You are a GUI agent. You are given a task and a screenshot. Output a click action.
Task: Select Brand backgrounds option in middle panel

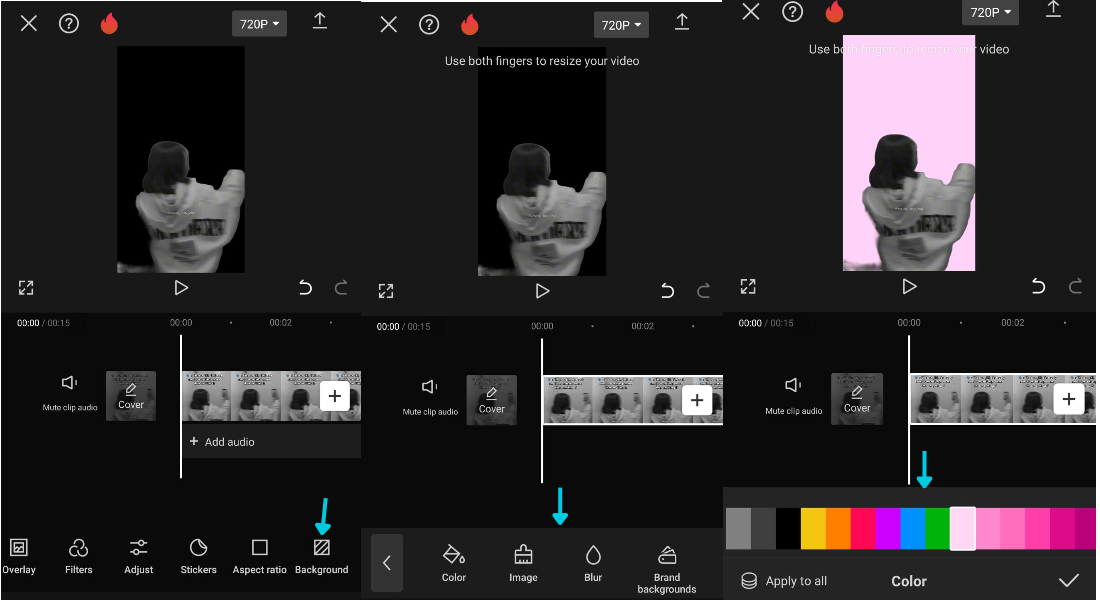pyautogui.click(x=667, y=569)
